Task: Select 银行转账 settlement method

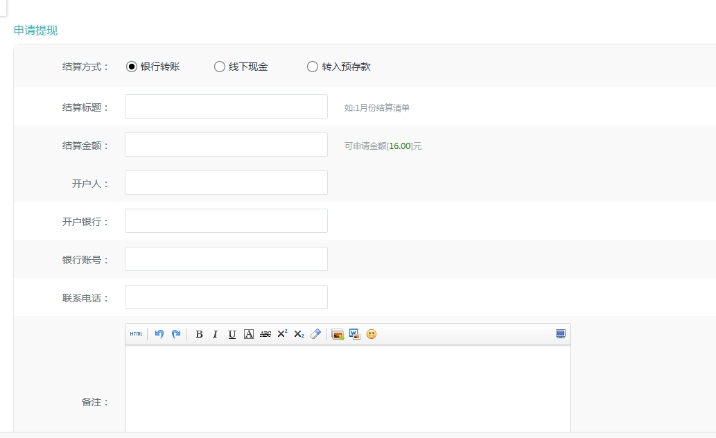Action: [x=131, y=67]
